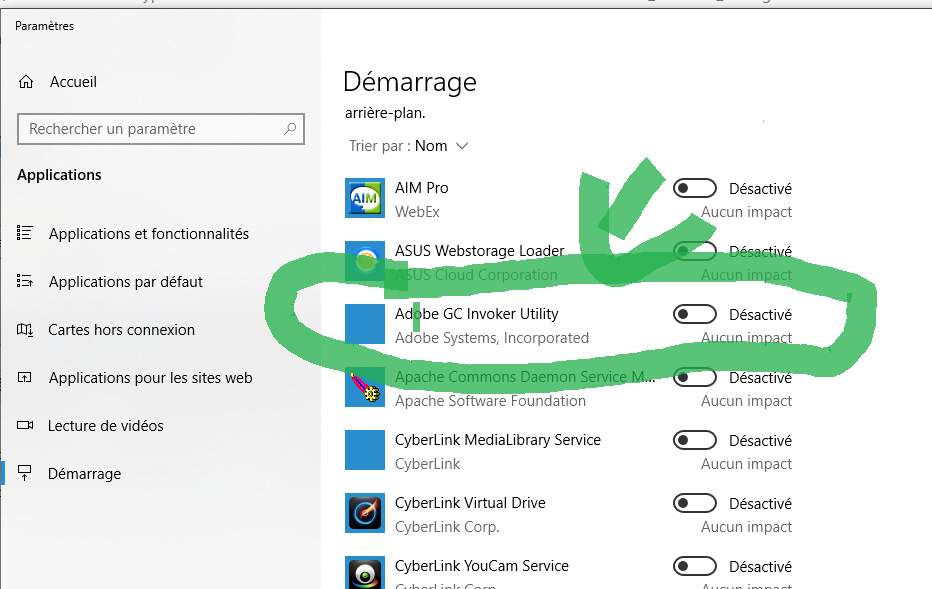This screenshot has width=932, height=589.
Task: Toggle ASUS Webstorage Loader startup switch
Action: tap(695, 251)
